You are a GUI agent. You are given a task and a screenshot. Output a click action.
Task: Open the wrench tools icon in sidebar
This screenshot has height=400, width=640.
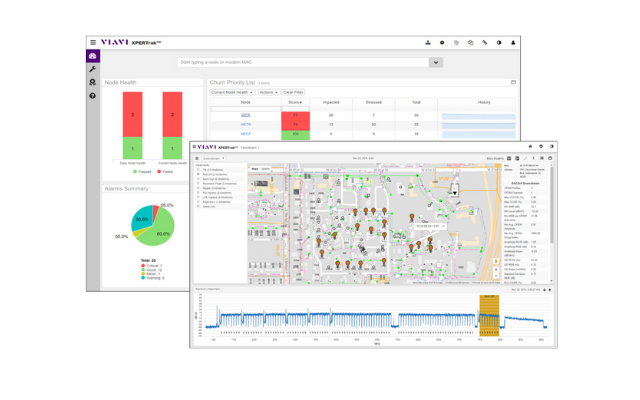click(x=93, y=69)
